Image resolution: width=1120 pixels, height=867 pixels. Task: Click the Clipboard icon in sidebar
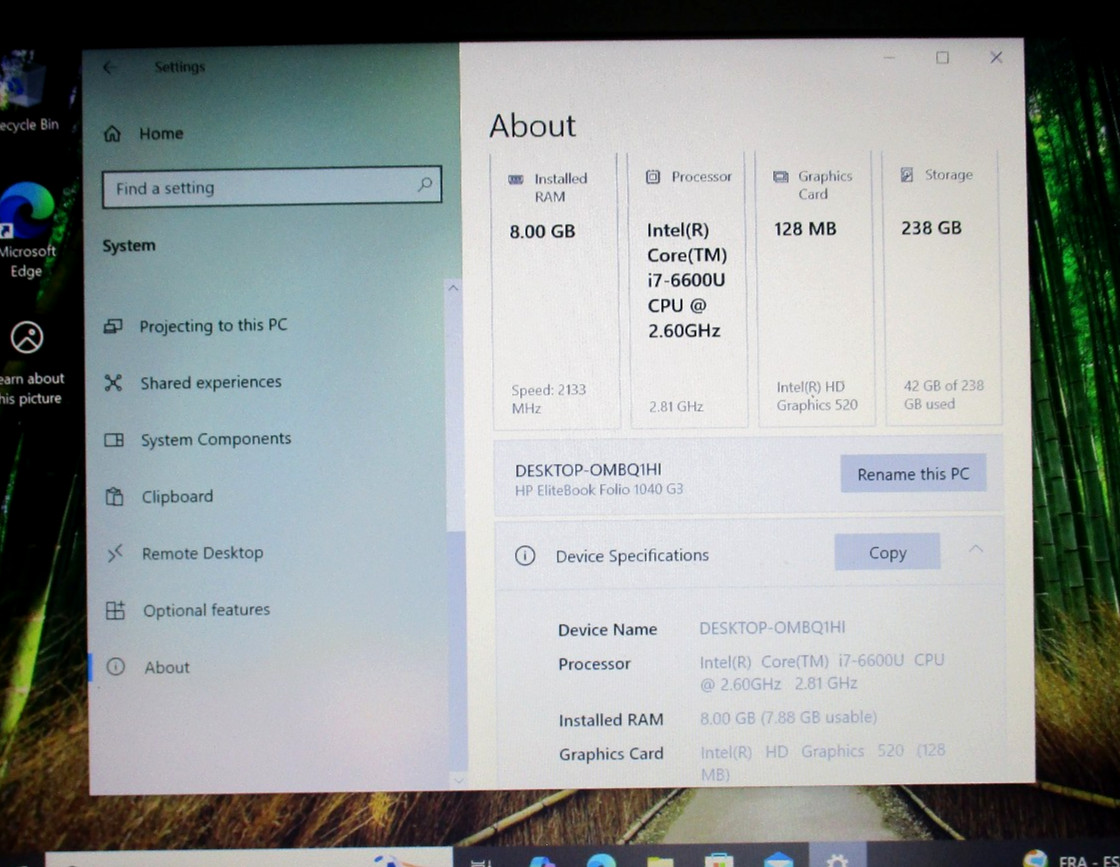(x=114, y=496)
